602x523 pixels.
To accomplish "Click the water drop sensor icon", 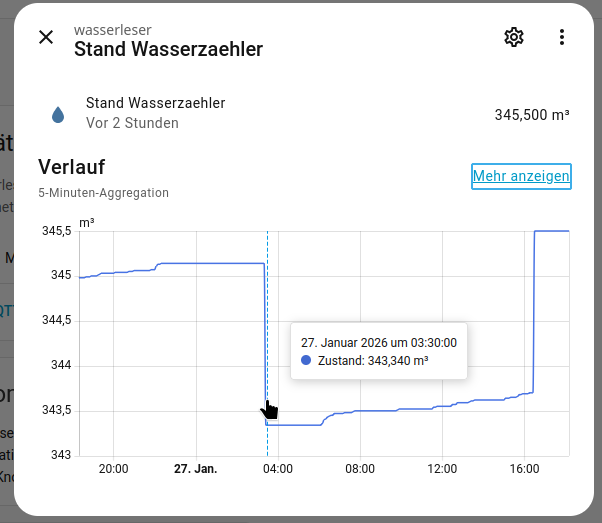I will point(58,114).
